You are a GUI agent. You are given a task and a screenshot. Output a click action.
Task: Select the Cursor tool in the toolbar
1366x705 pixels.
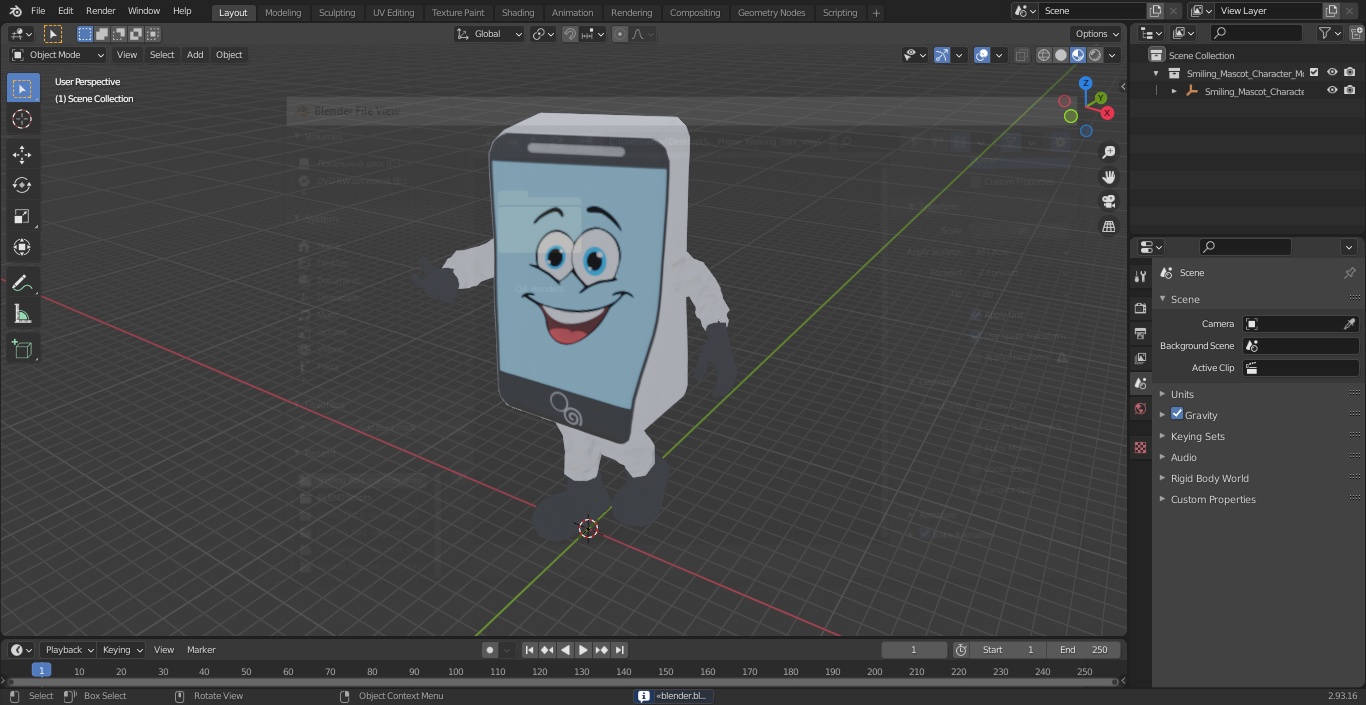click(x=22, y=119)
